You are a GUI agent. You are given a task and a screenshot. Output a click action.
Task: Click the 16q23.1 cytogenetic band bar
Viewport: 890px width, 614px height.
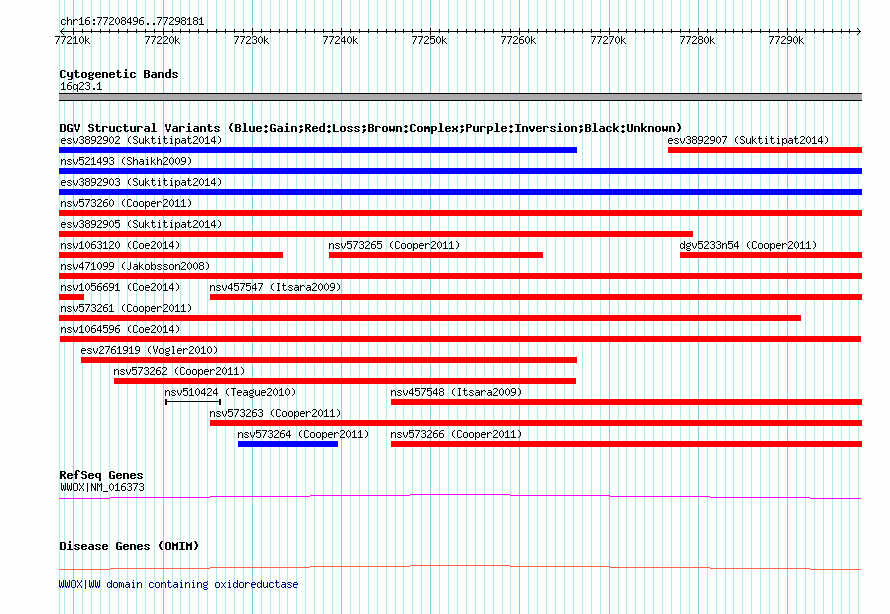pyautogui.click(x=460, y=97)
